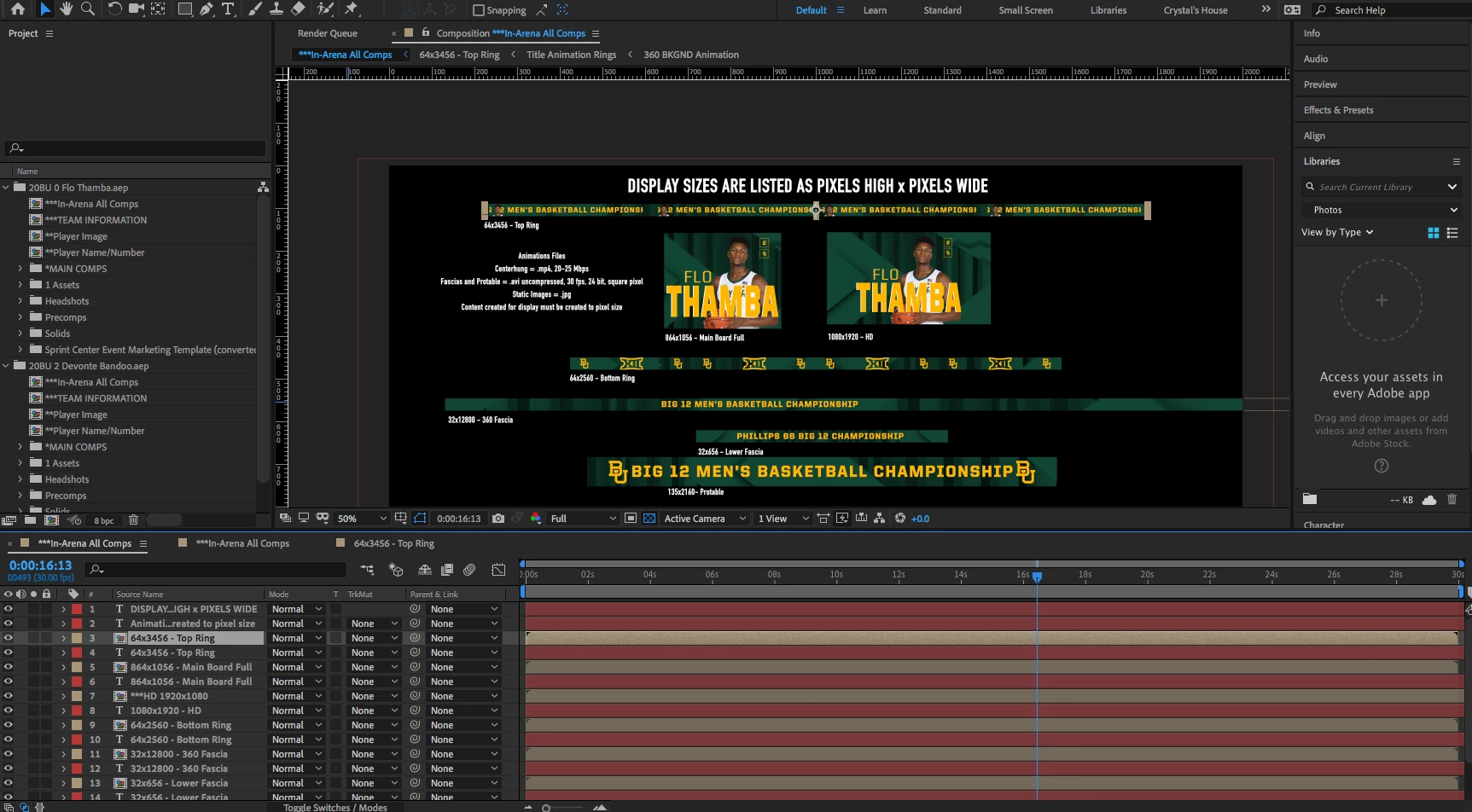Expand properties of layer 8 1080x1920 - HD

(x=63, y=710)
